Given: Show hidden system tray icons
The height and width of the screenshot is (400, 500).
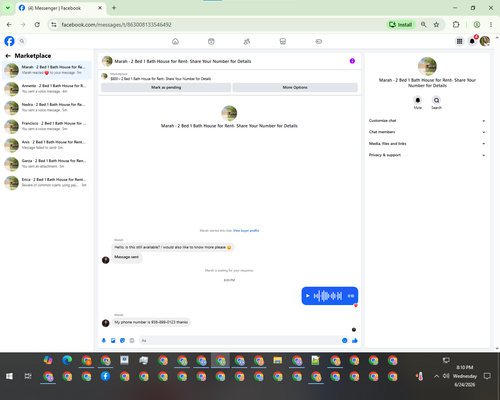Looking at the screenshot, I should coord(436,376).
